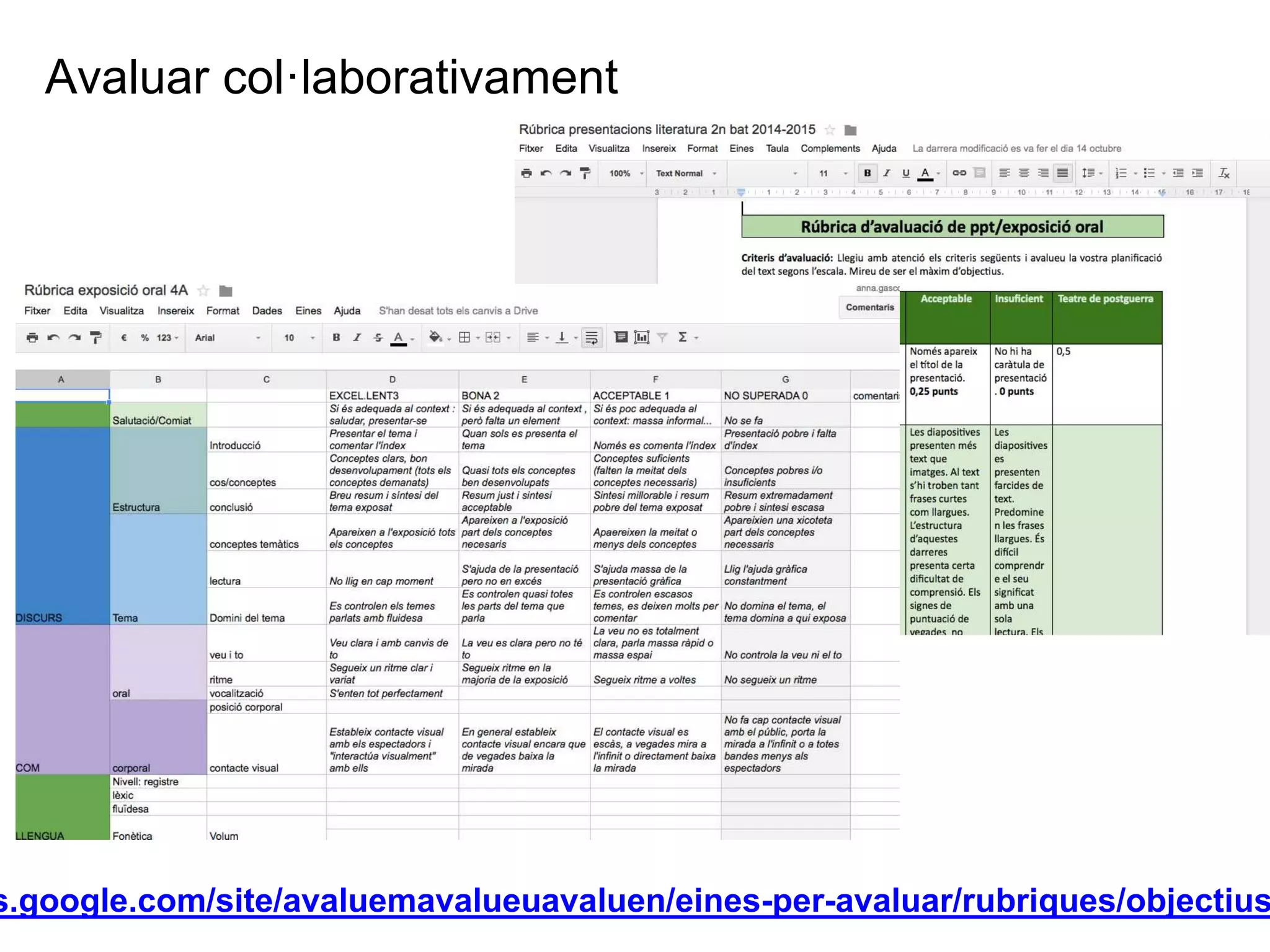Click document title Rúbrica presentacions literatura

point(667,130)
